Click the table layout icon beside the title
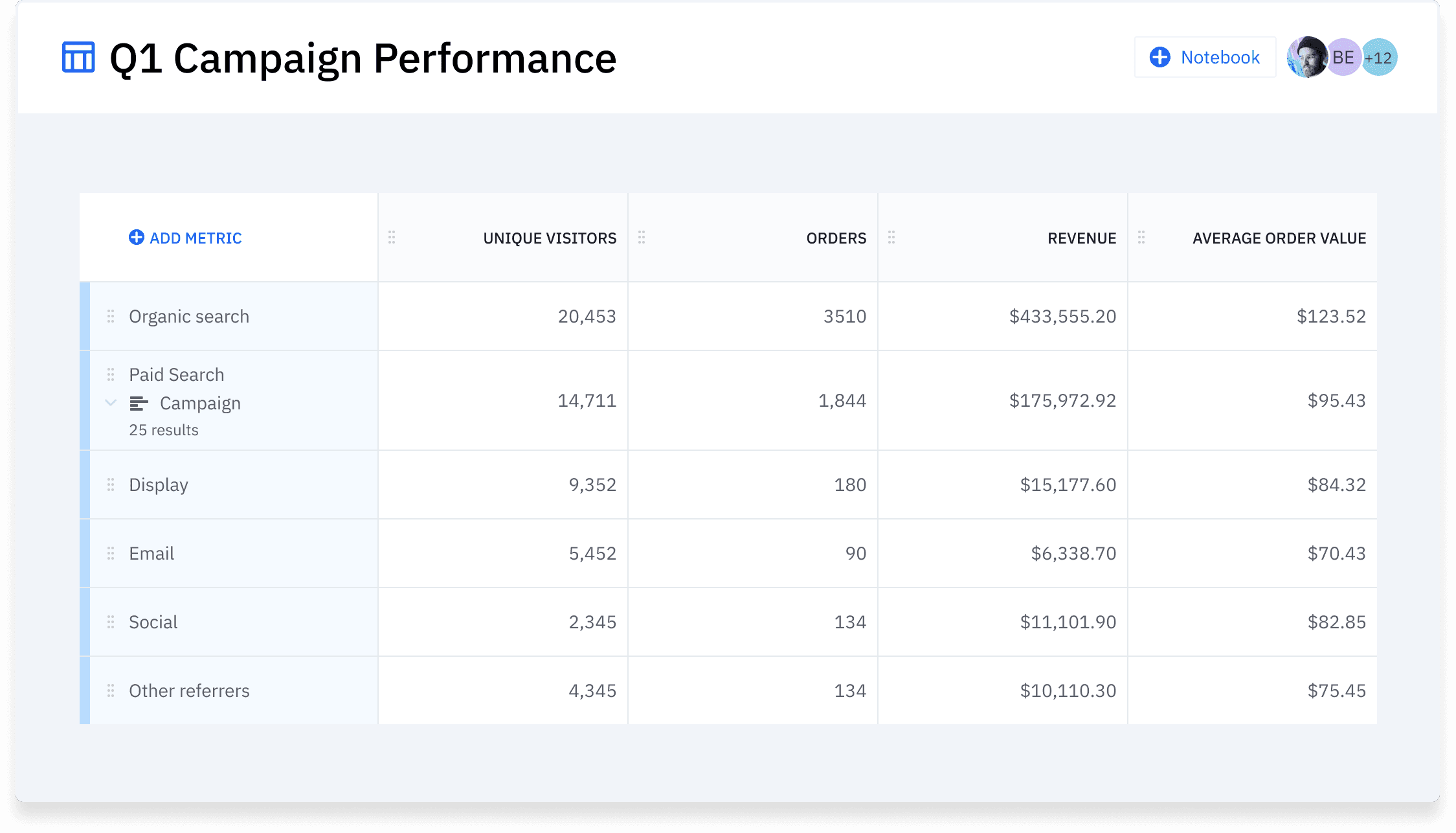The image size is (1456, 833). 77,58
